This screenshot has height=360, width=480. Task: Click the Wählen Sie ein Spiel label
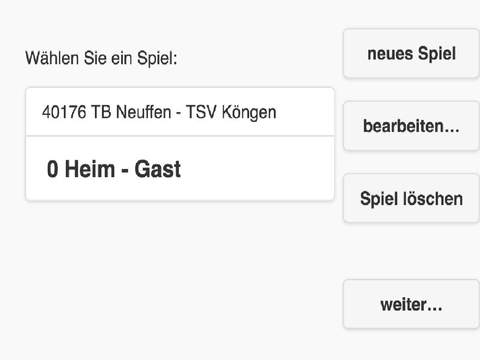click(101, 58)
